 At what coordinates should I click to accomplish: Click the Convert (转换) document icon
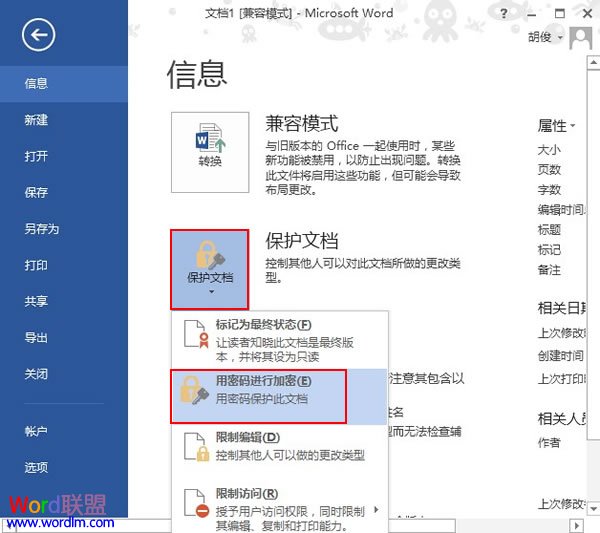pos(210,152)
